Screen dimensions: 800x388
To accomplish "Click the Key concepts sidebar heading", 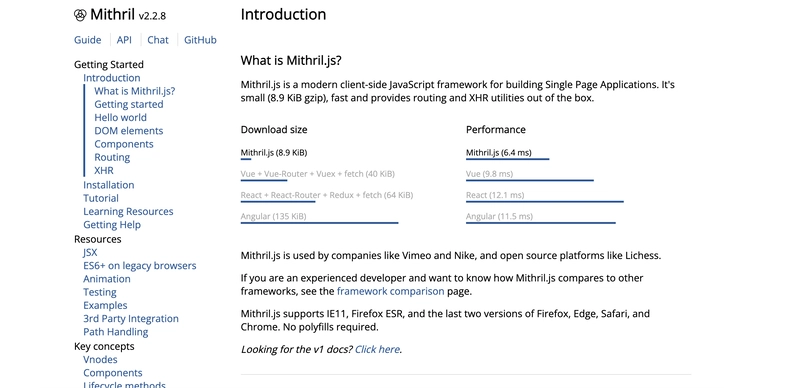I will pos(104,346).
